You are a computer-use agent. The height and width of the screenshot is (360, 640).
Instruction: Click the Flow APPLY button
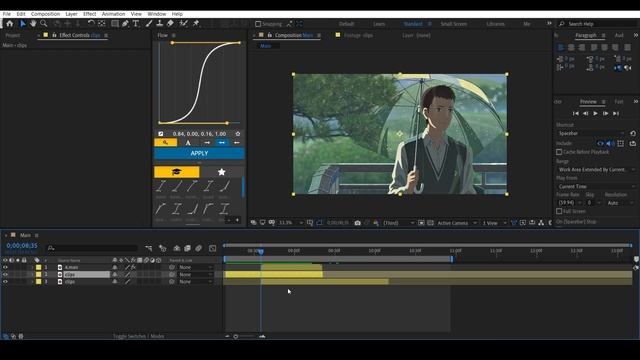(199, 153)
